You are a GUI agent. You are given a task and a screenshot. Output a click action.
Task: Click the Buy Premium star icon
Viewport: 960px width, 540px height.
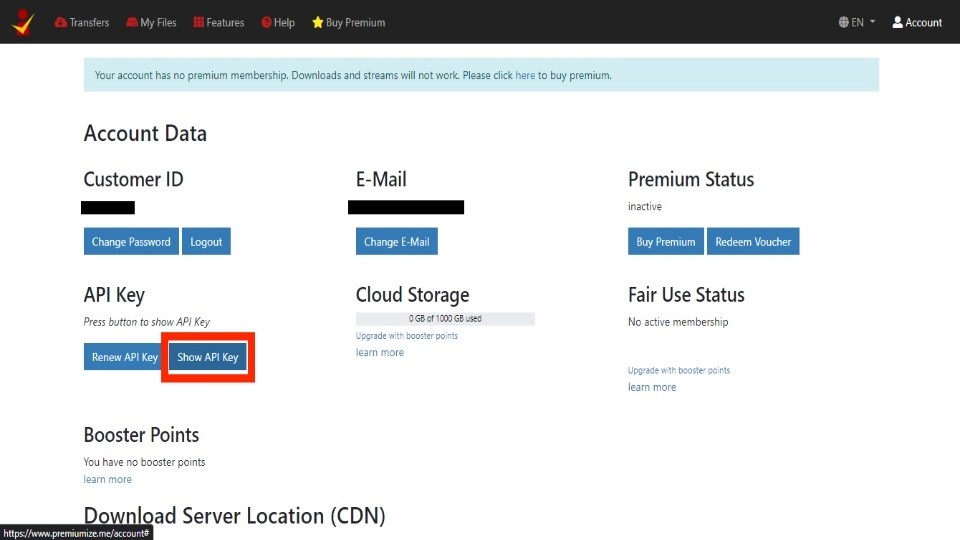318,22
